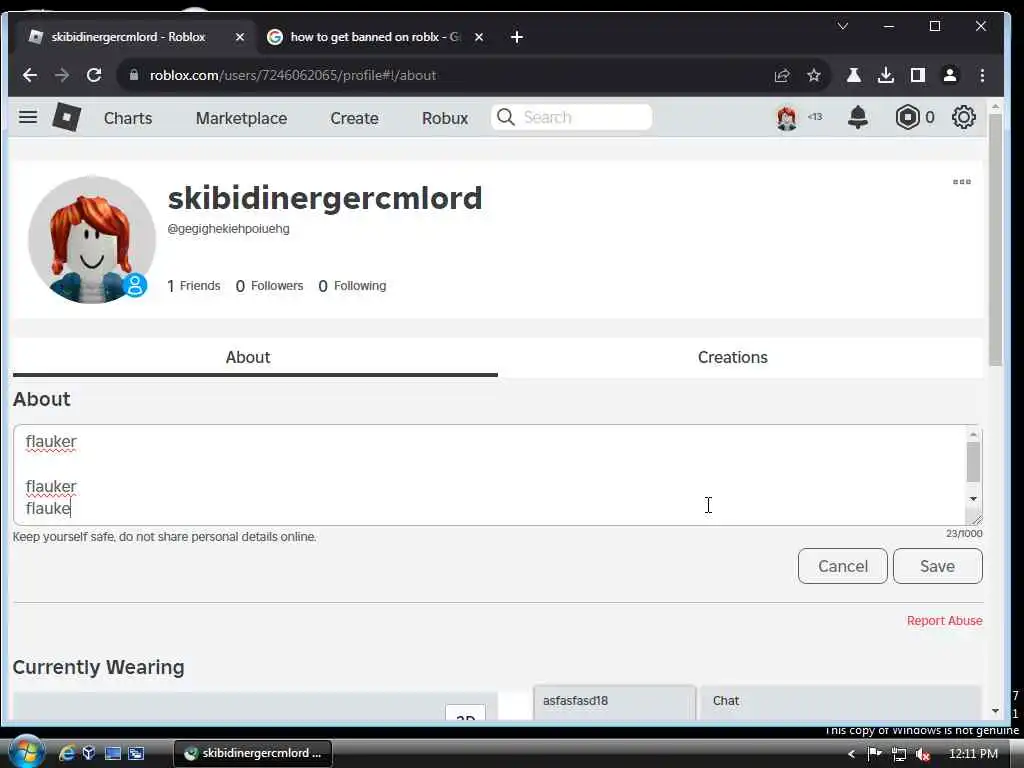Open the tab search dropdown chevron

click(x=843, y=26)
